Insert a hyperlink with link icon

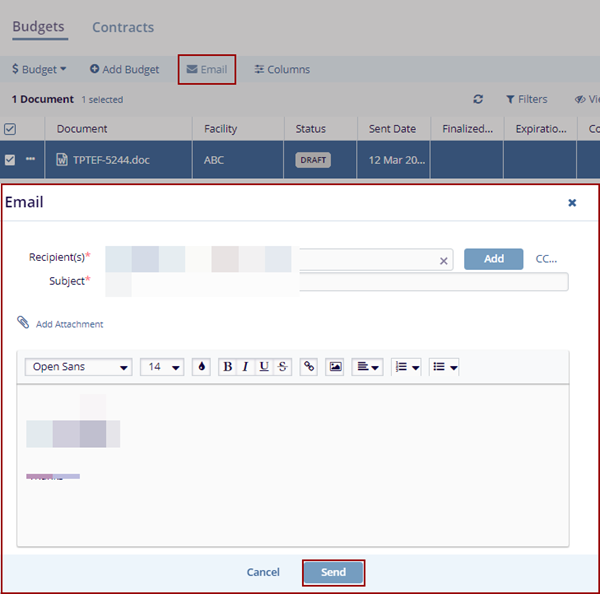tap(309, 367)
